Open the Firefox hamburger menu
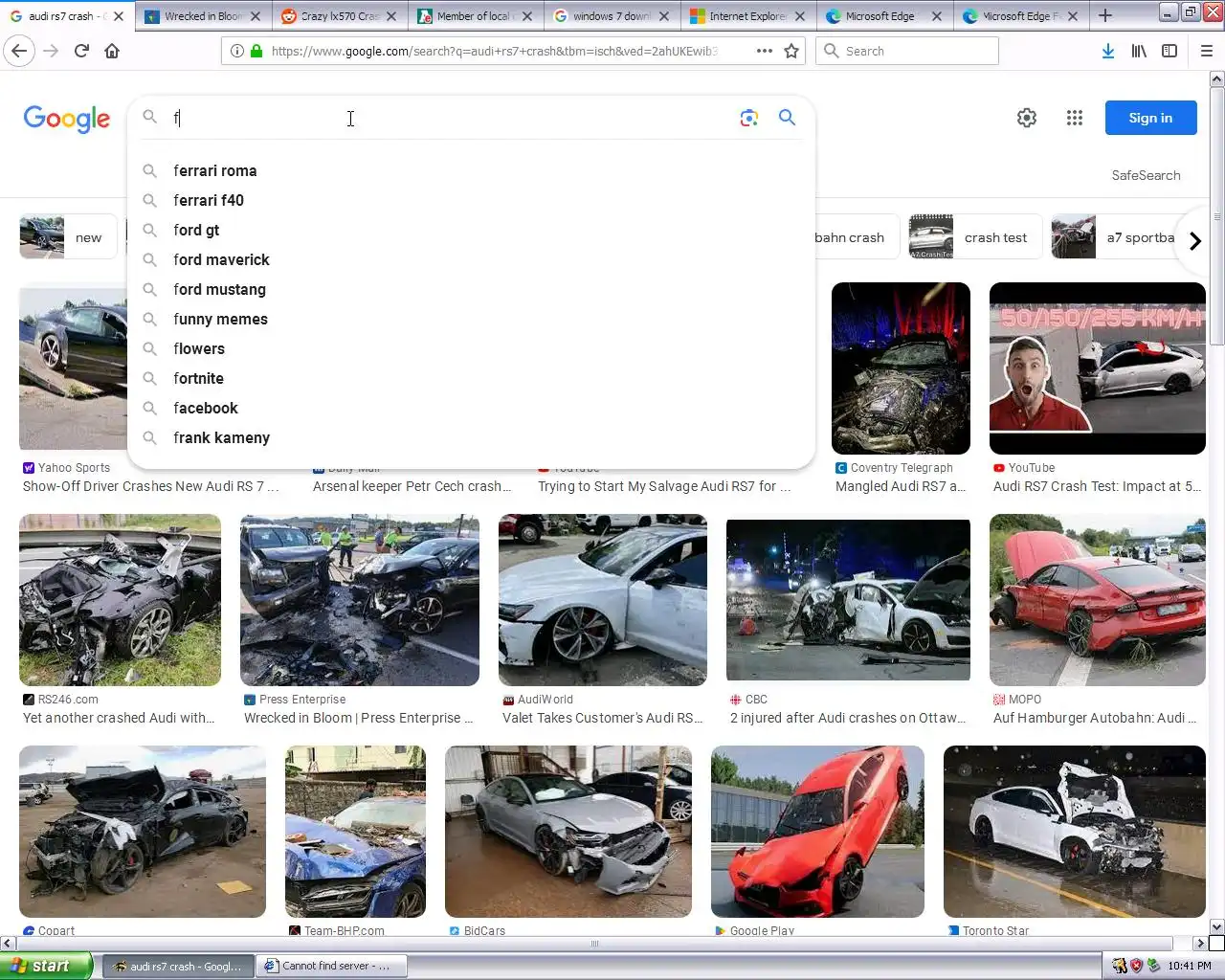Viewport: 1225px width, 980px height. pyautogui.click(x=1206, y=51)
